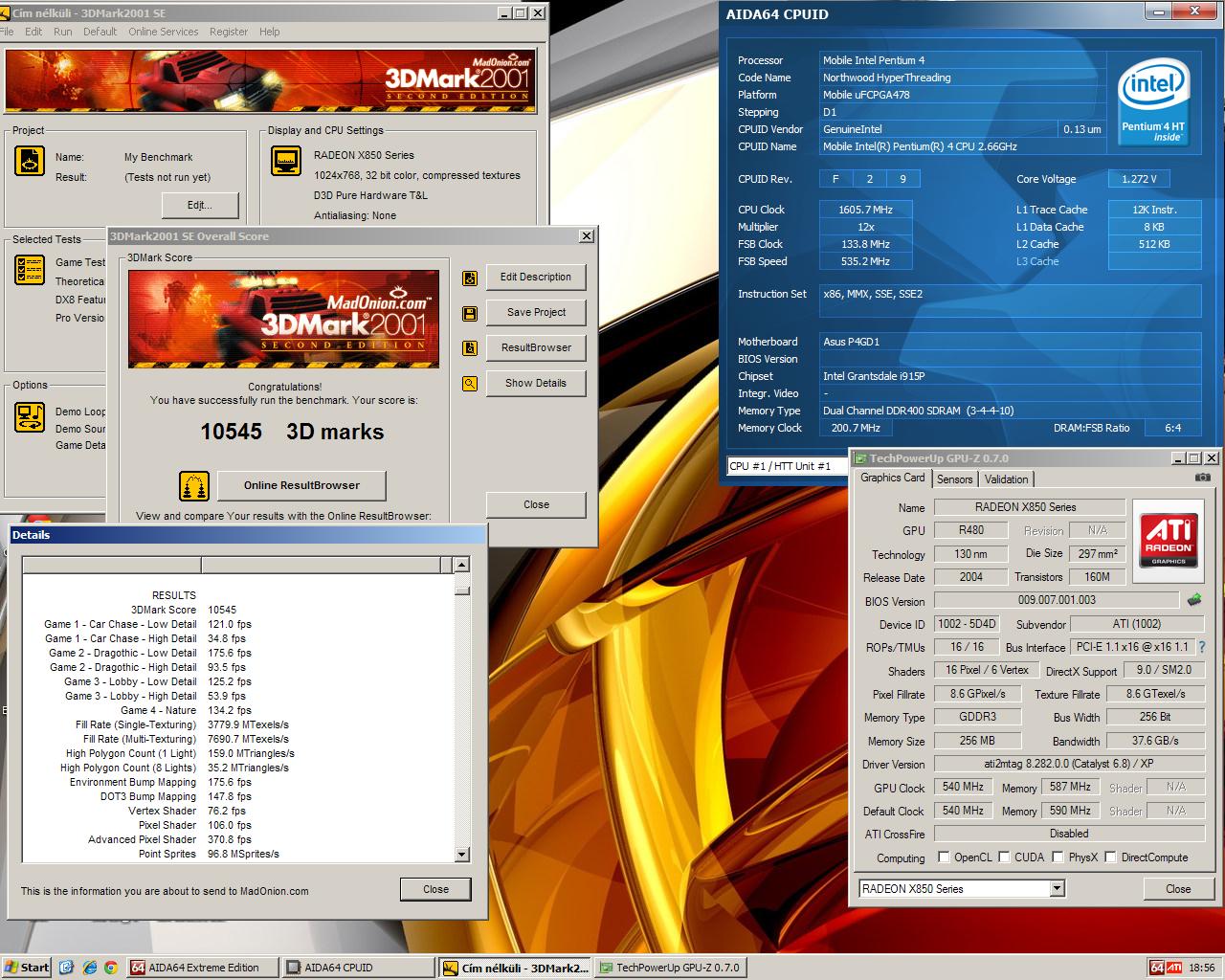Viewport: 1225px width, 980px height.
Task: Click the Edit Description icon
Action: 470,278
